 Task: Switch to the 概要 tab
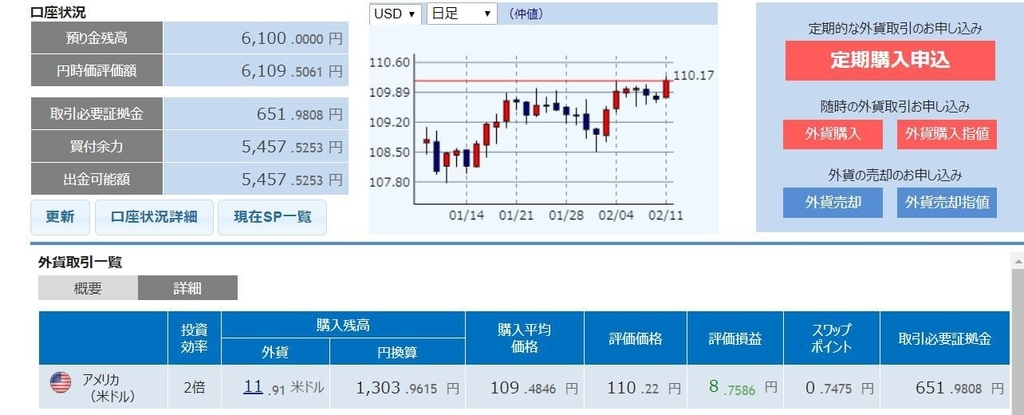pos(88,288)
